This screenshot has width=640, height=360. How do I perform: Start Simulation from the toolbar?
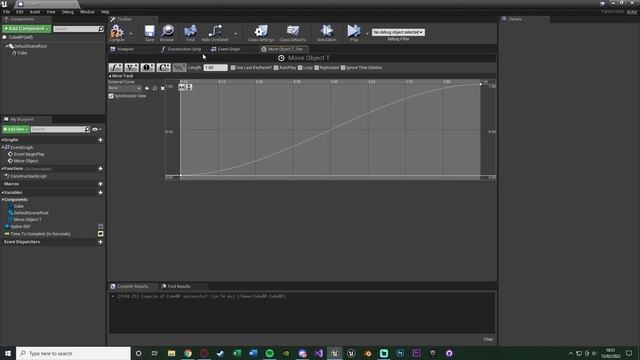click(x=327, y=33)
